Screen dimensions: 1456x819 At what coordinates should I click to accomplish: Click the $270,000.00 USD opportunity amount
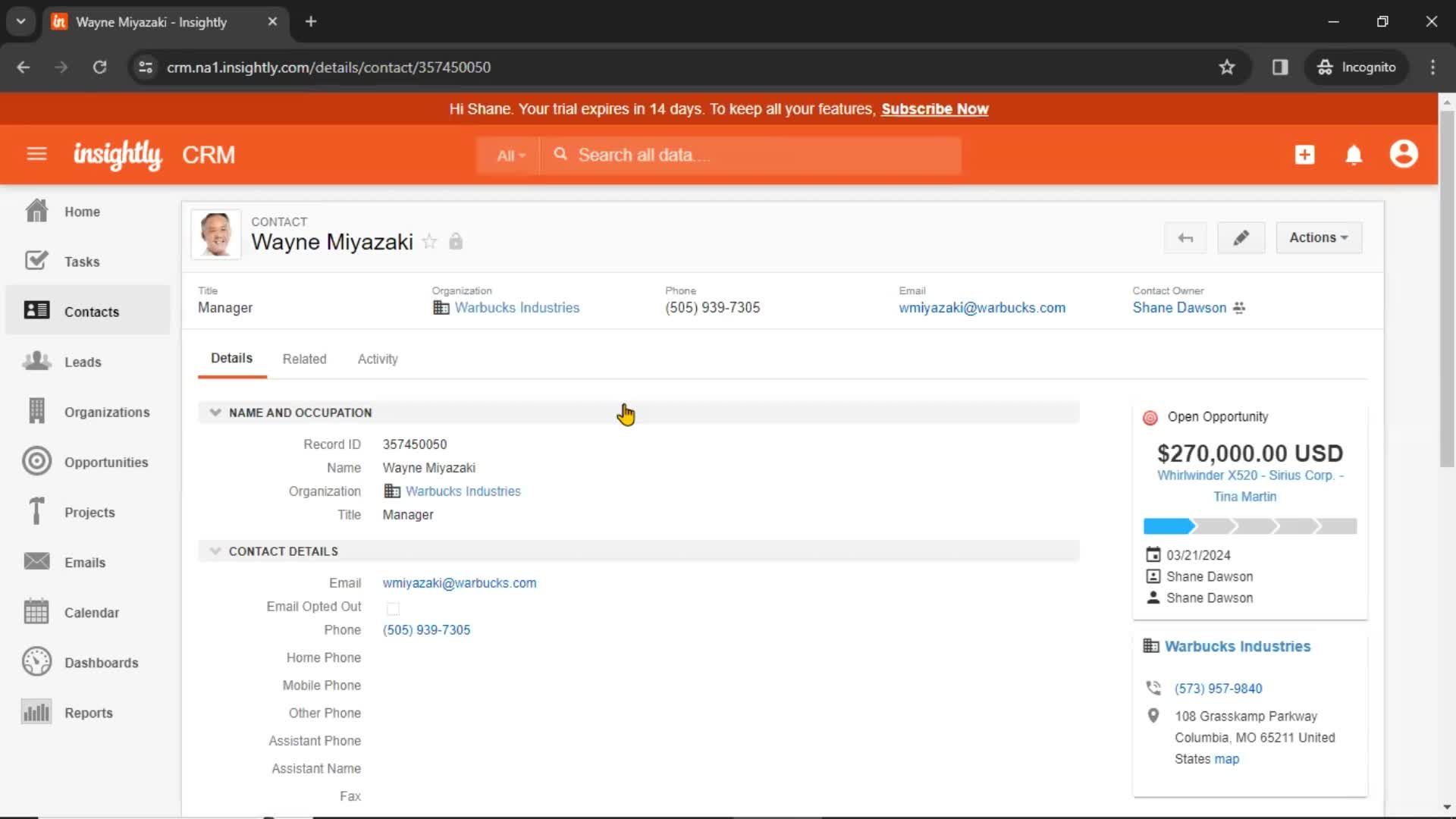tap(1250, 453)
